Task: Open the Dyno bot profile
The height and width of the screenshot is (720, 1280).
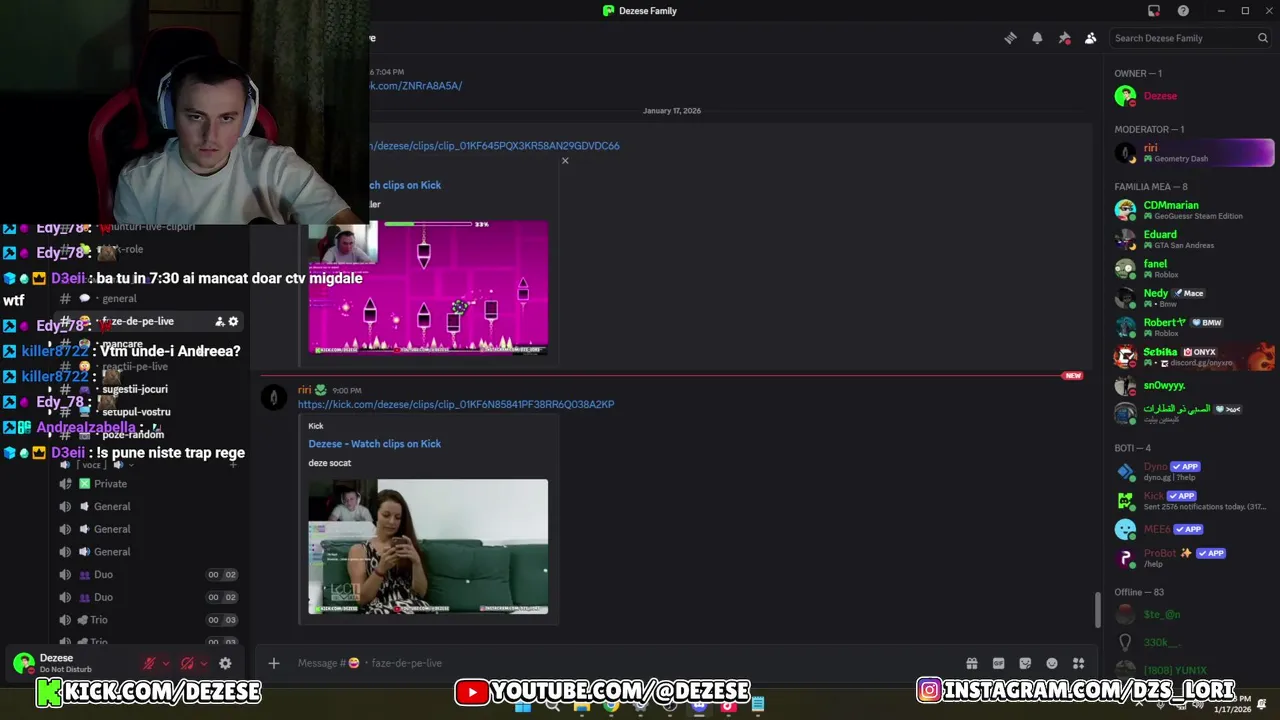Action: pyautogui.click(x=1192, y=471)
